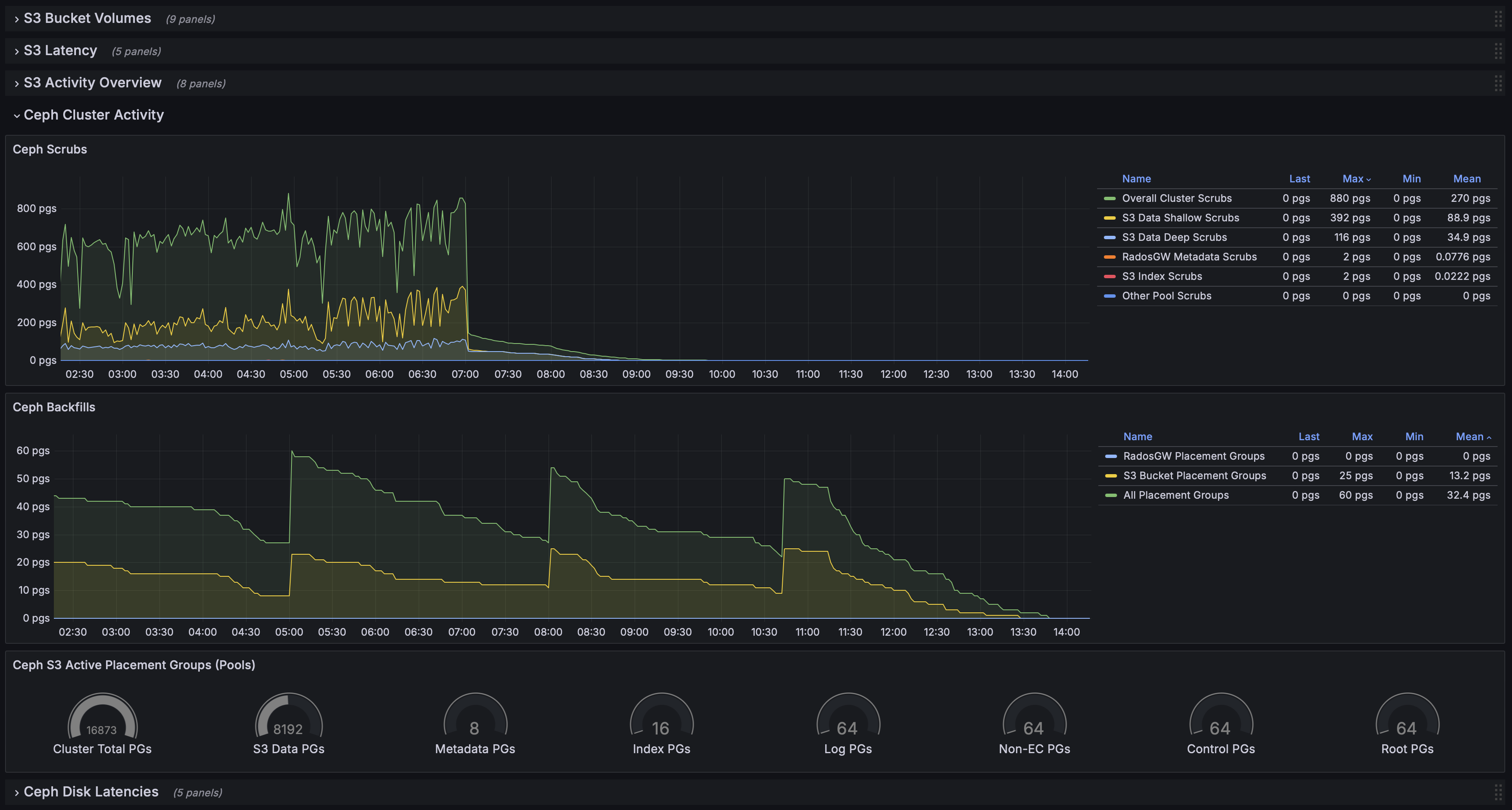Collapse the Ceph Cluster Activity row
The height and width of the screenshot is (810, 1512).
[x=93, y=115]
